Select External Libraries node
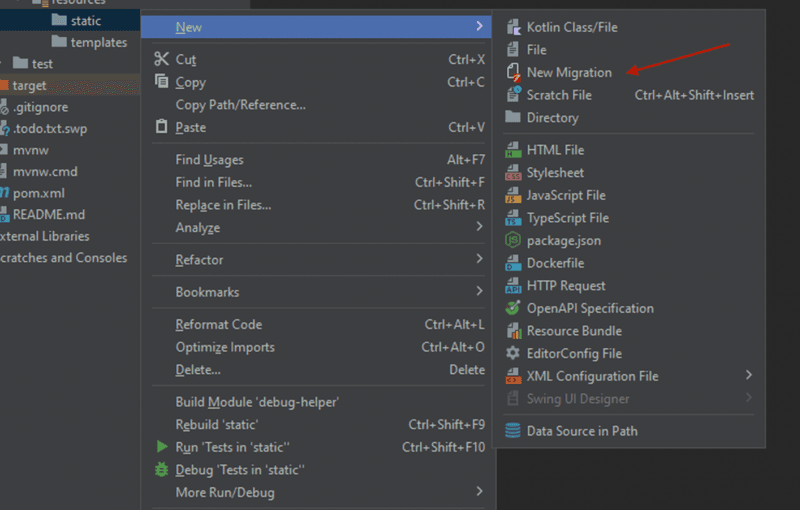Screen dimensions: 800x510 [x=44, y=236]
